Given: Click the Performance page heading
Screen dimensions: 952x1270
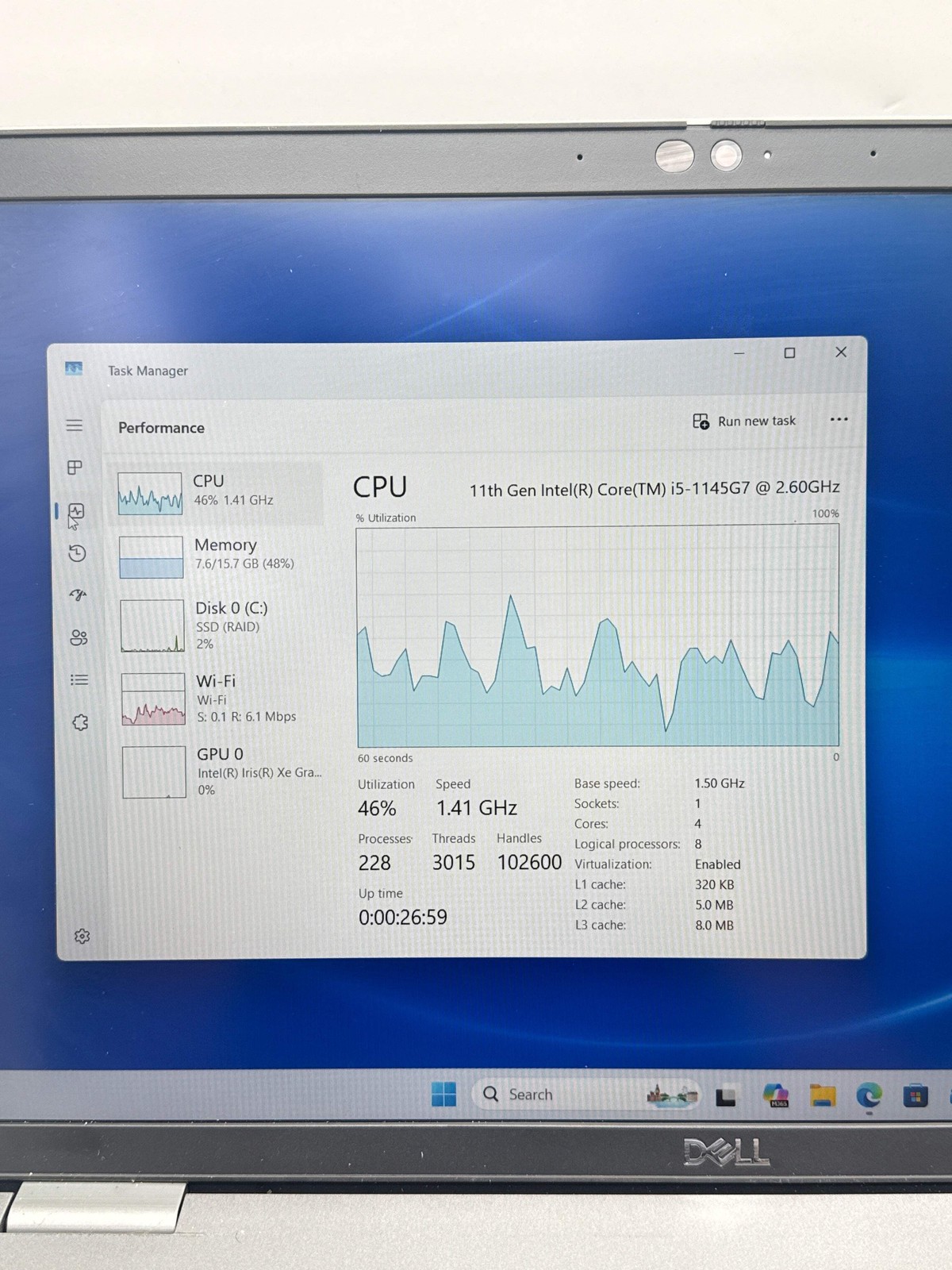Looking at the screenshot, I should pos(161,428).
